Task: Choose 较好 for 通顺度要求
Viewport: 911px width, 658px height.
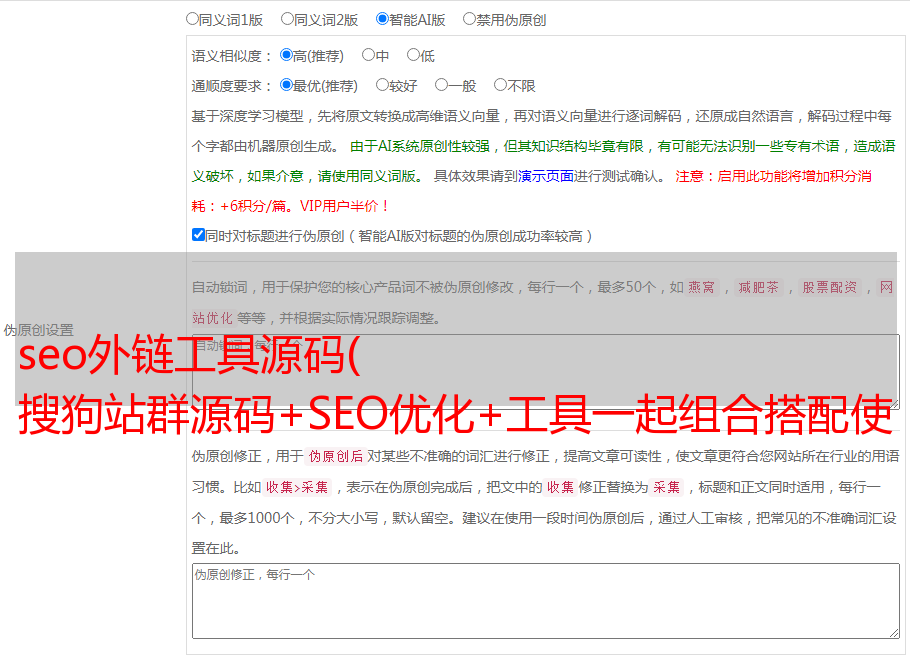Action: pos(382,85)
